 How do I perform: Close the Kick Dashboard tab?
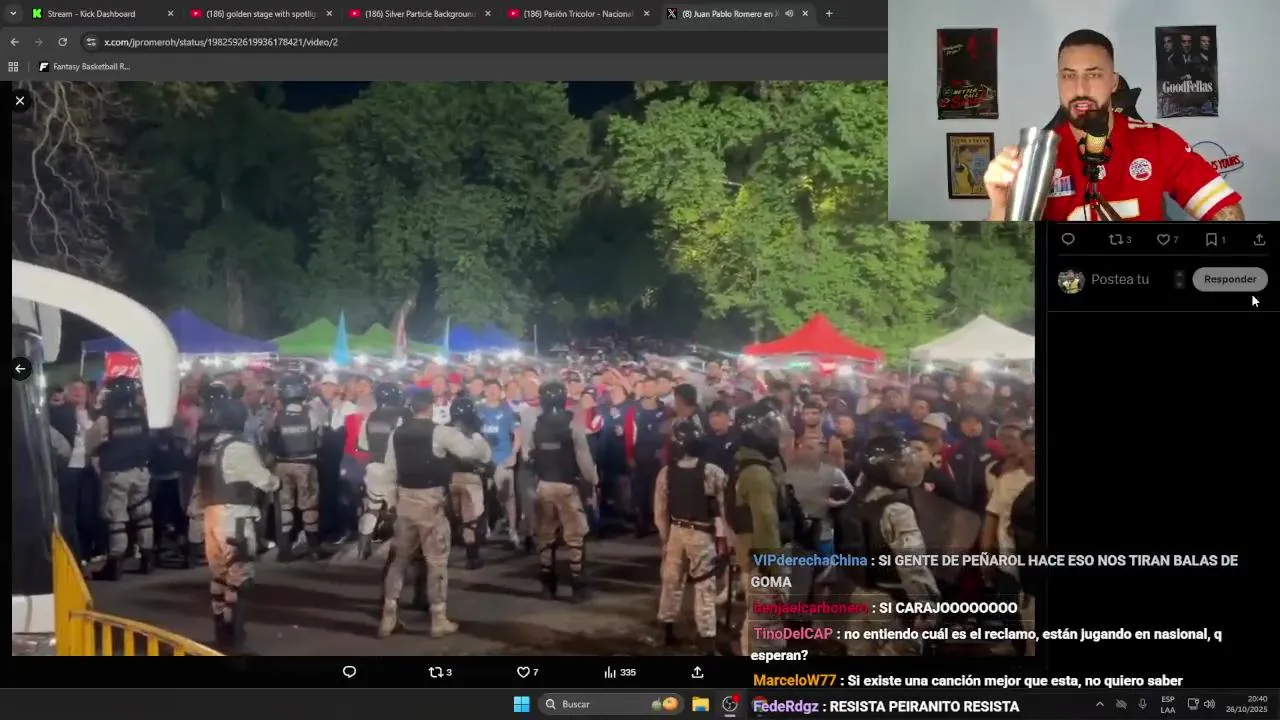point(170,14)
